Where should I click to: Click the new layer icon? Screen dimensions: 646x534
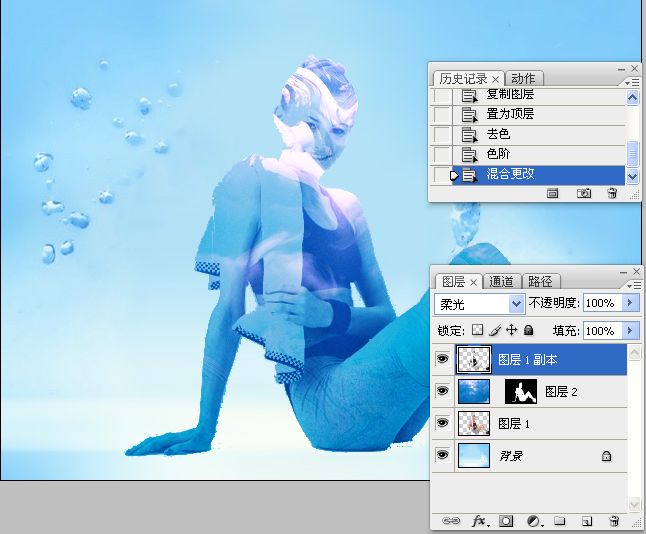click(587, 521)
